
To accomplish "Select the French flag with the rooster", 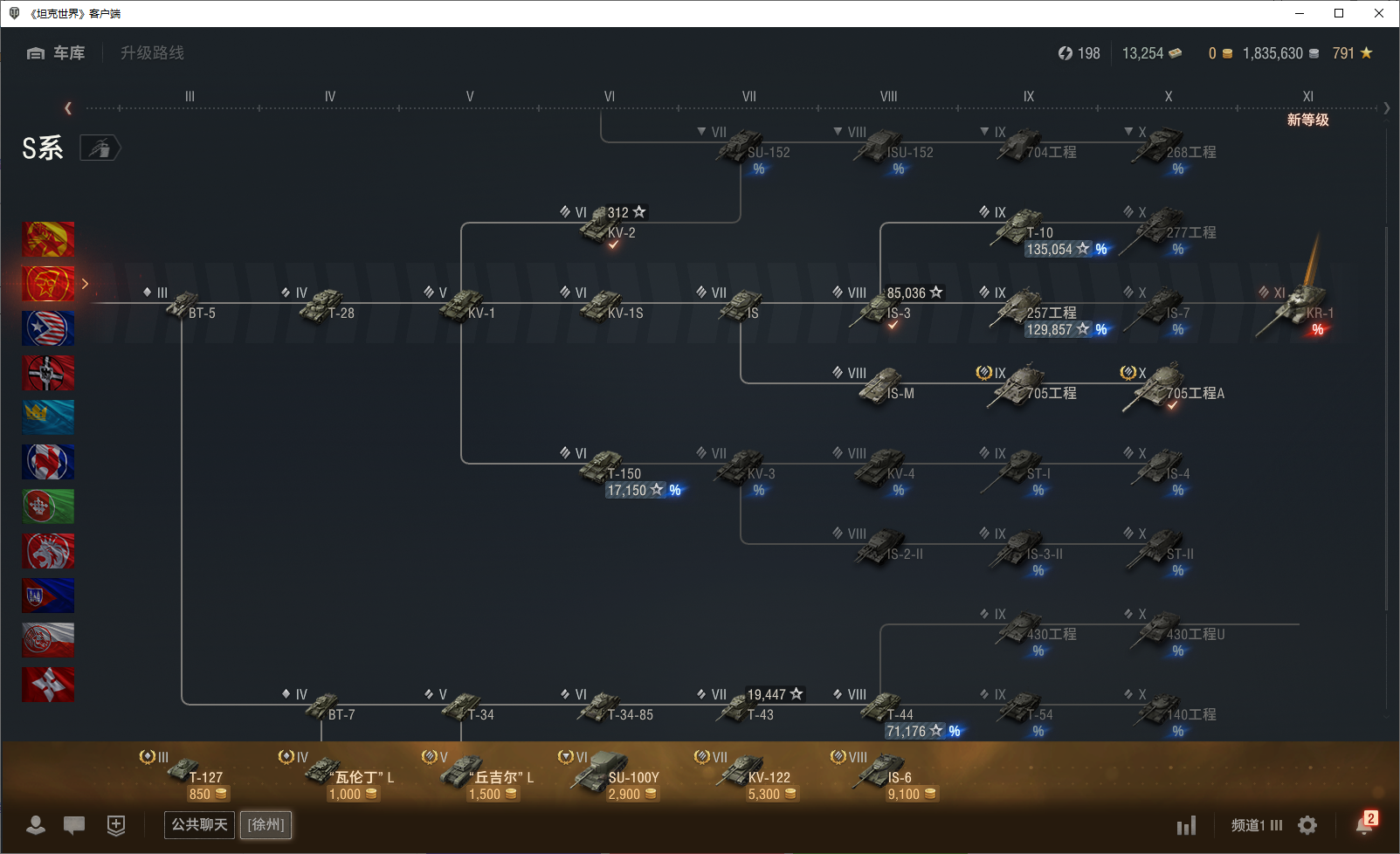I will coord(48,462).
